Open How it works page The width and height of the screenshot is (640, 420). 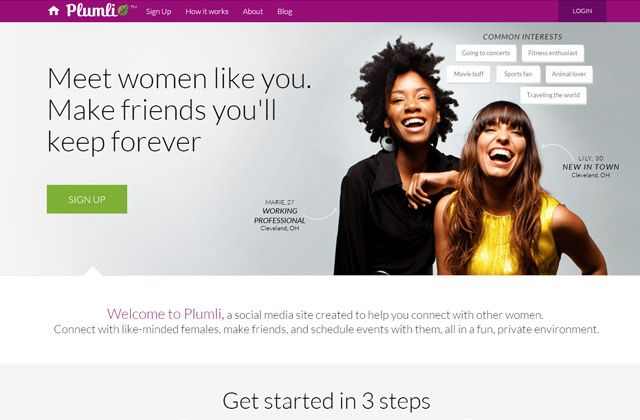207,11
